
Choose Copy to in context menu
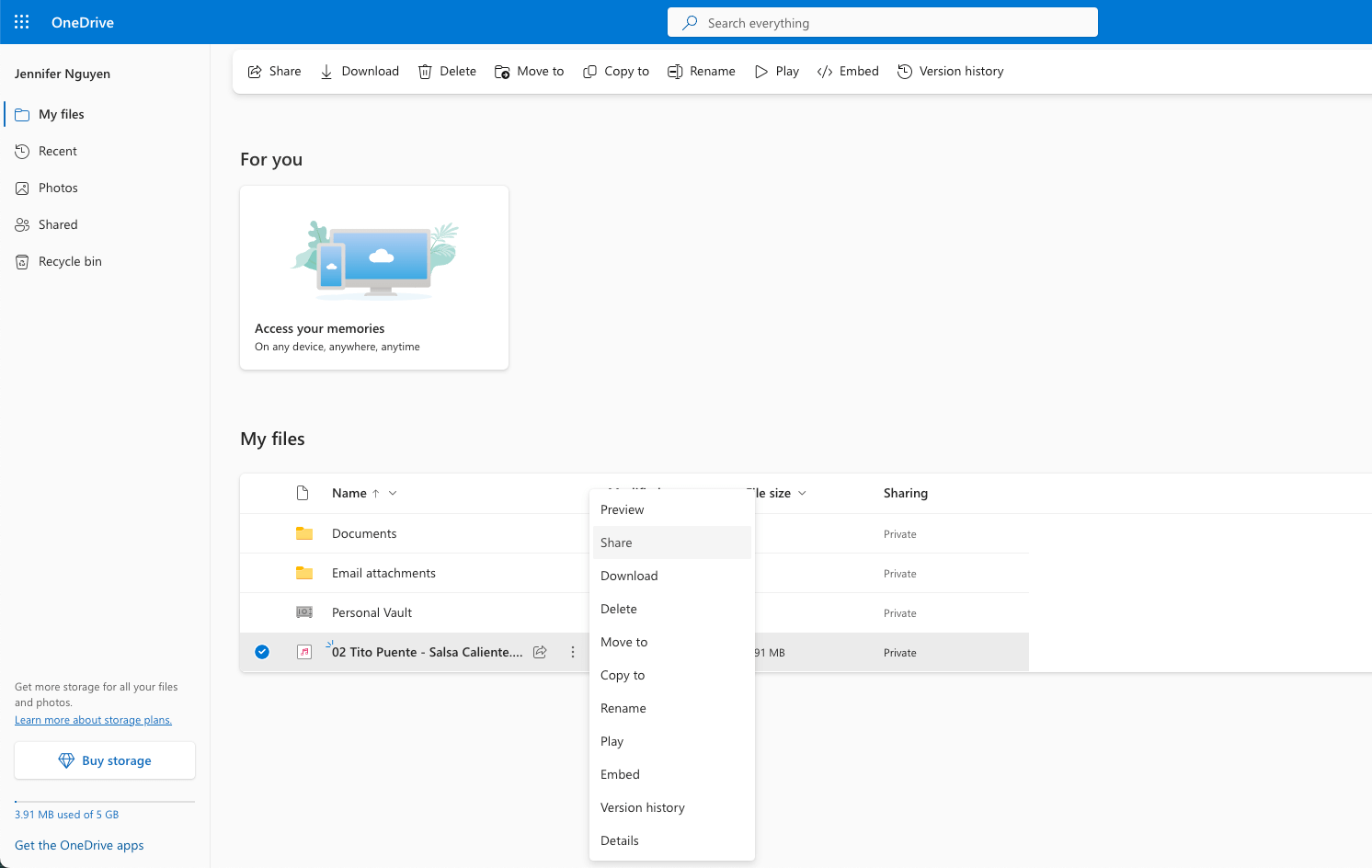pos(672,675)
